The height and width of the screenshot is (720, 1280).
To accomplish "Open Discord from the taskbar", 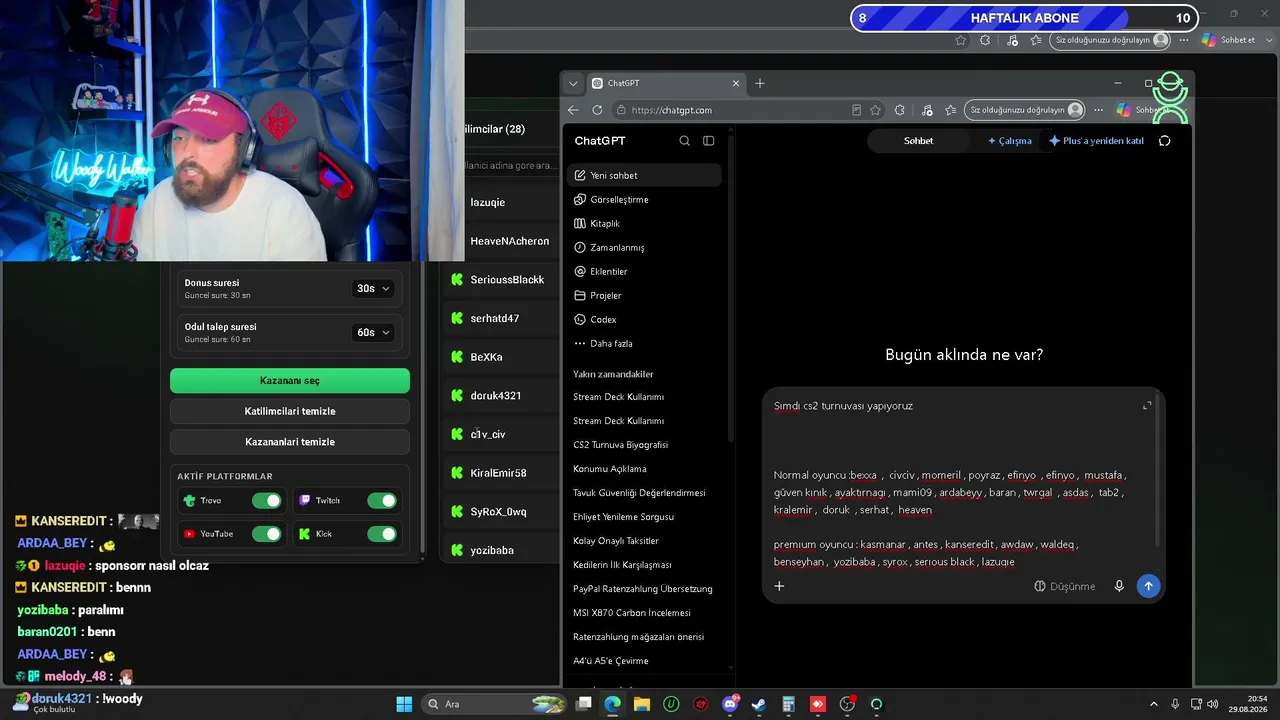I will [730, 704].
